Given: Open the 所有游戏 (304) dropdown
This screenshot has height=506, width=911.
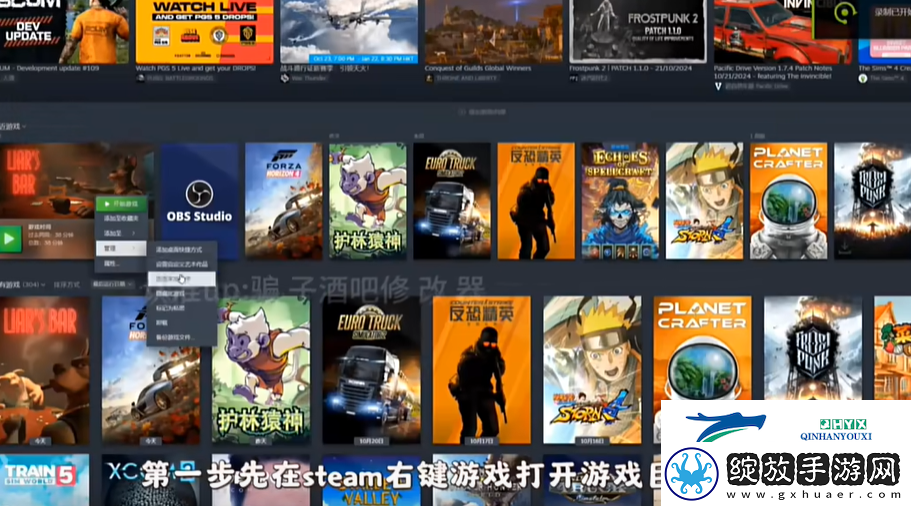Looking at the screenshot, I should [23, 285].
